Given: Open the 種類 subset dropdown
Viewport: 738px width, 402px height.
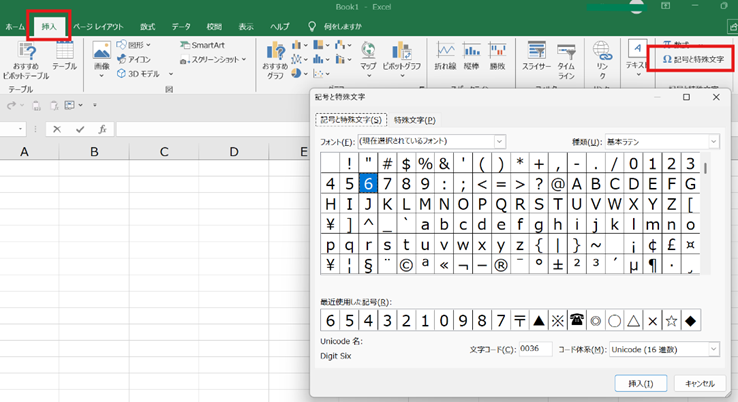Looking at the screenshot, I should click(713, 142).
